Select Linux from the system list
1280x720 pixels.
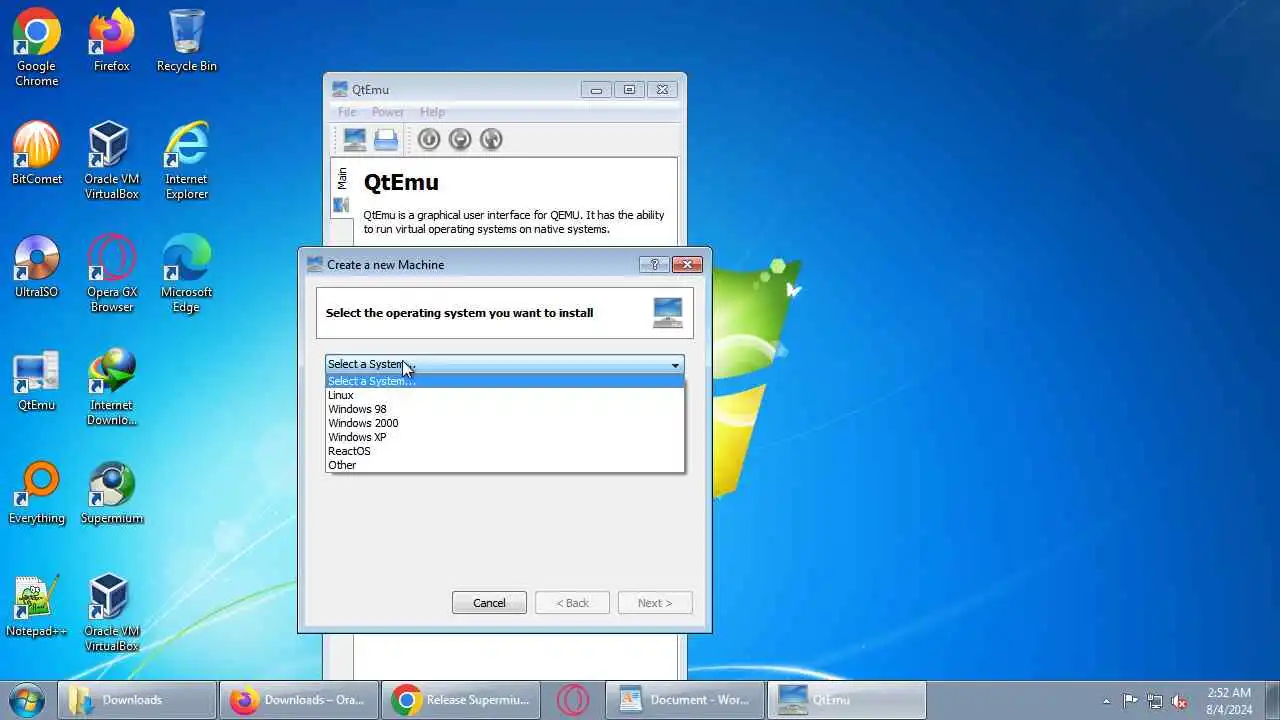[505, 395]
